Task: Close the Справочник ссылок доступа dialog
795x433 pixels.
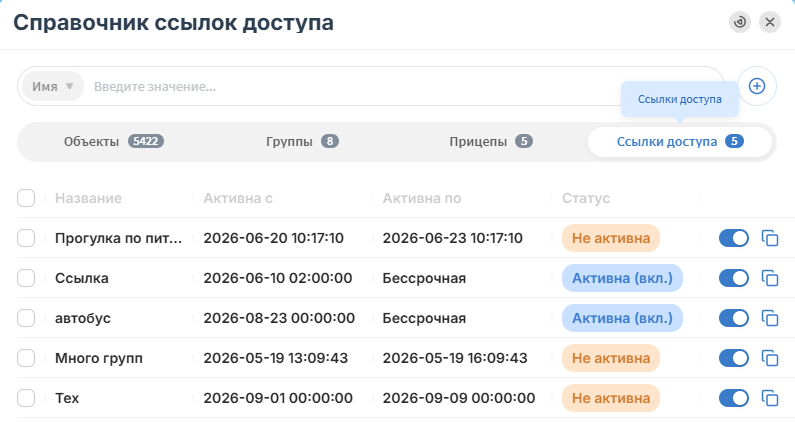Action: click(x=770, y=22)
